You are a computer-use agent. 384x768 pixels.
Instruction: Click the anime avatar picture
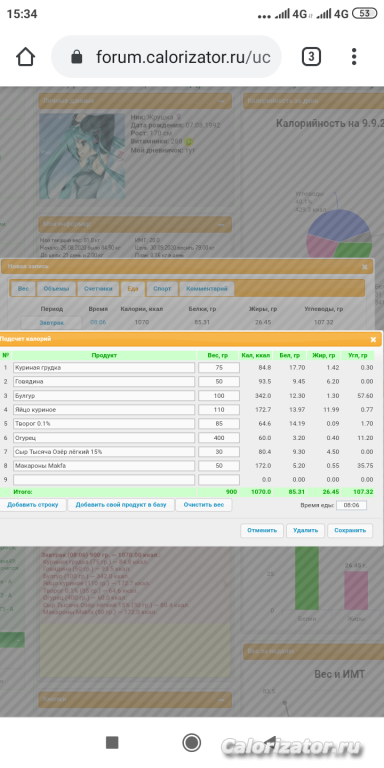82,156
